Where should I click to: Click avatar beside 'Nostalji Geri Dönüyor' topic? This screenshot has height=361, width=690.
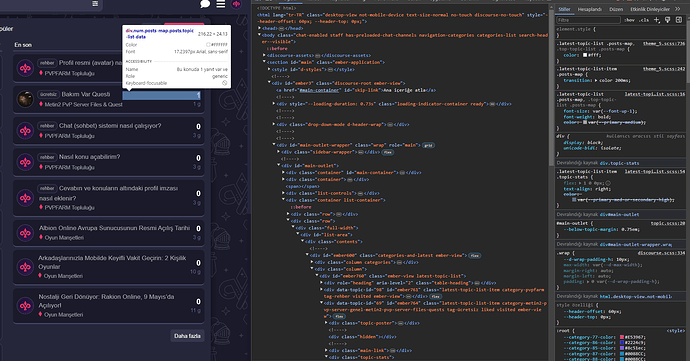pos(26,305)
